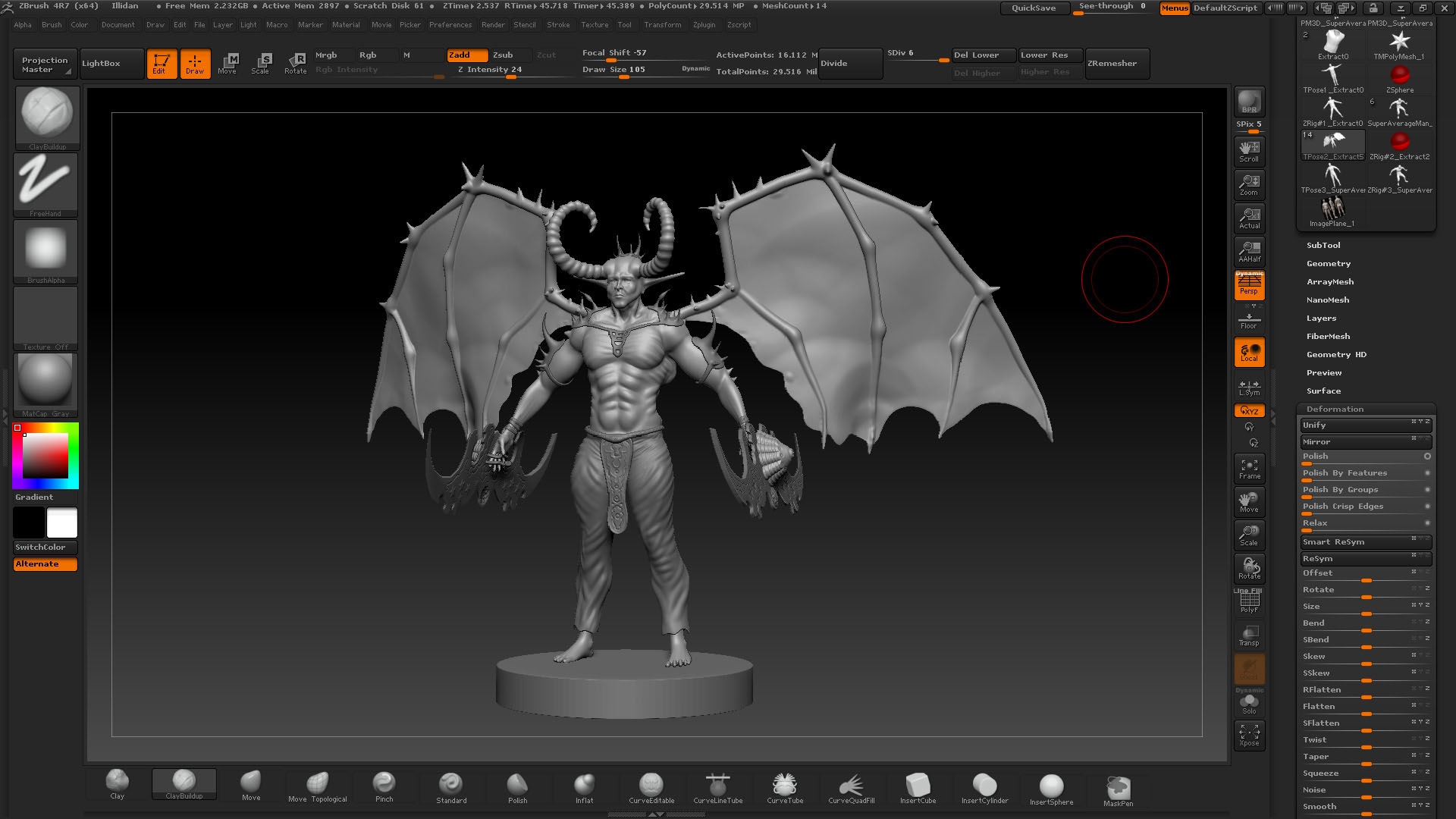Click the Frame mesh icon
1456x819 pixels.
click(1249, 469)
